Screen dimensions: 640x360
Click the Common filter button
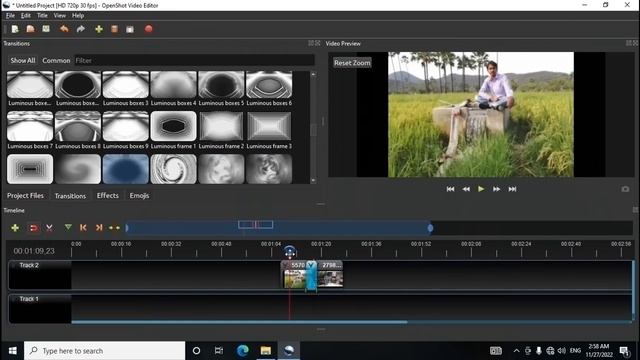[x=56, y=60]
